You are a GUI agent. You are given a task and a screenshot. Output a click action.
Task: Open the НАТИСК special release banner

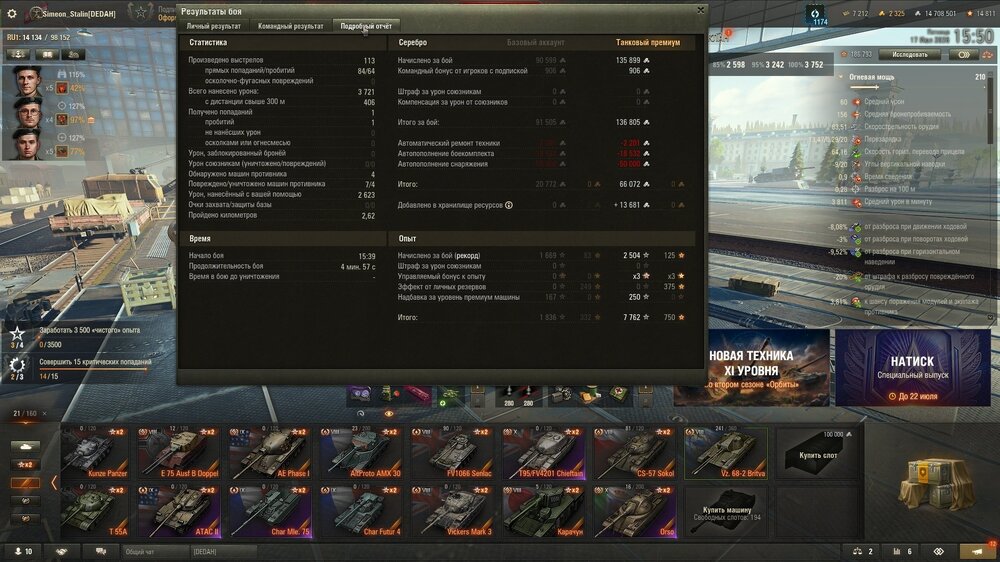[x=913, y=367]
